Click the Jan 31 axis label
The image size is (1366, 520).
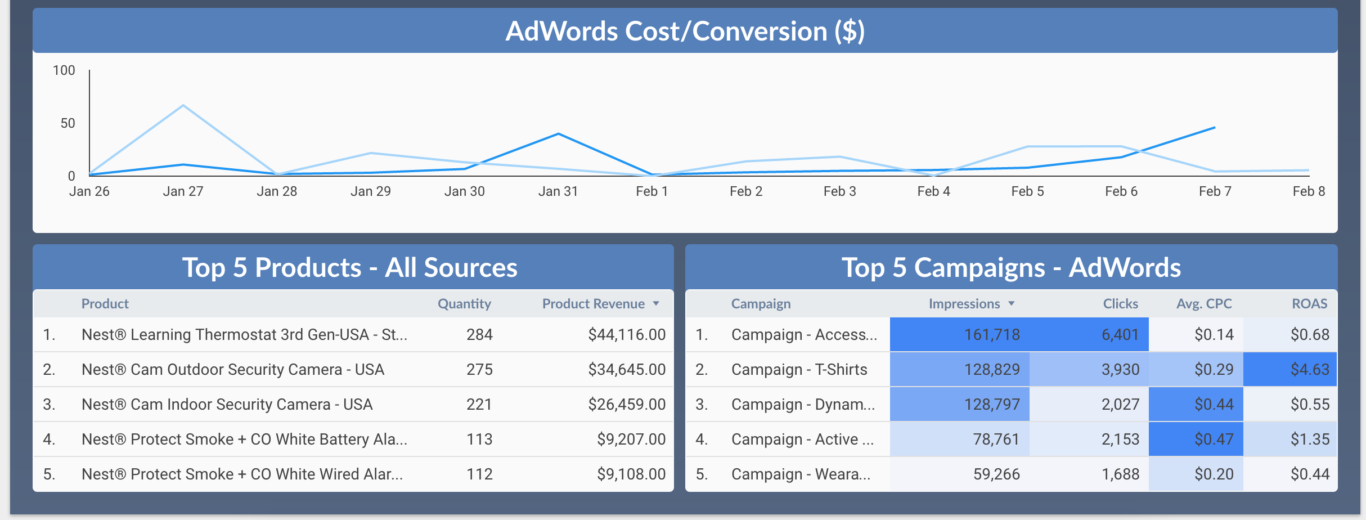click(x=558, y=191)
